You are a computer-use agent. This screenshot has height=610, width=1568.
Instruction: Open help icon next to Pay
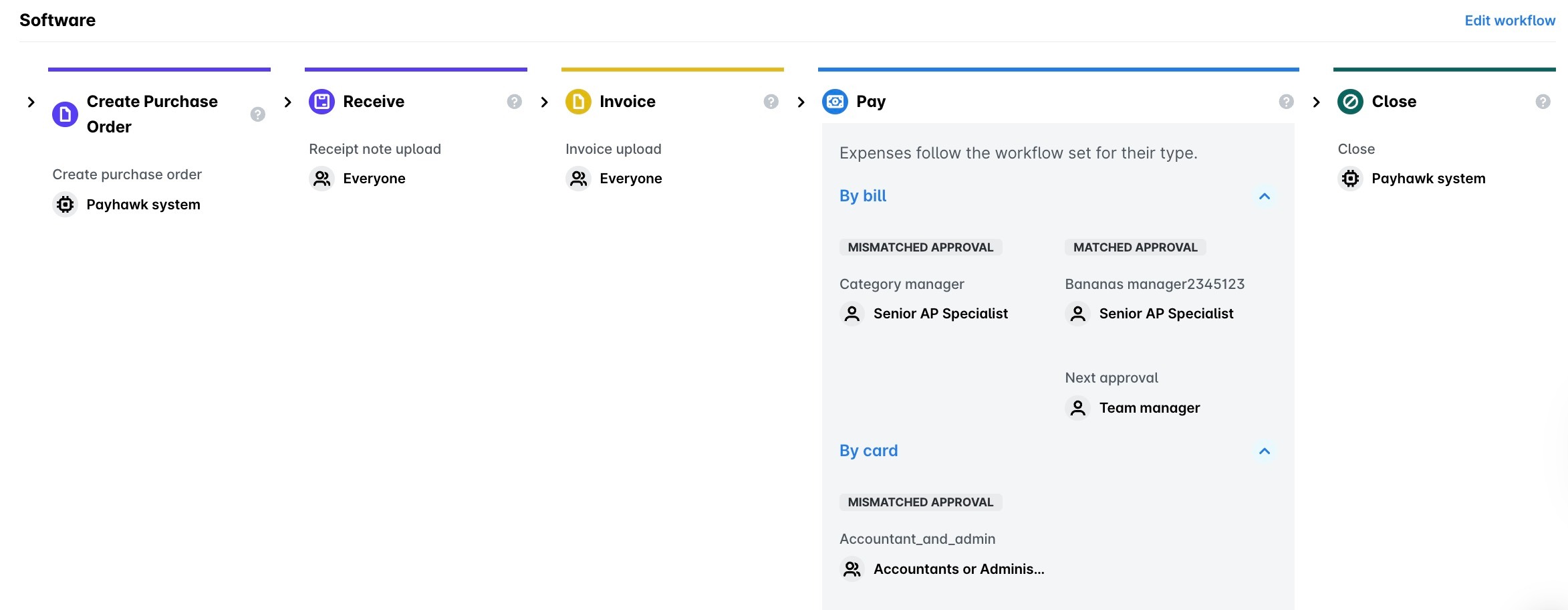[x=1286, y=102]
